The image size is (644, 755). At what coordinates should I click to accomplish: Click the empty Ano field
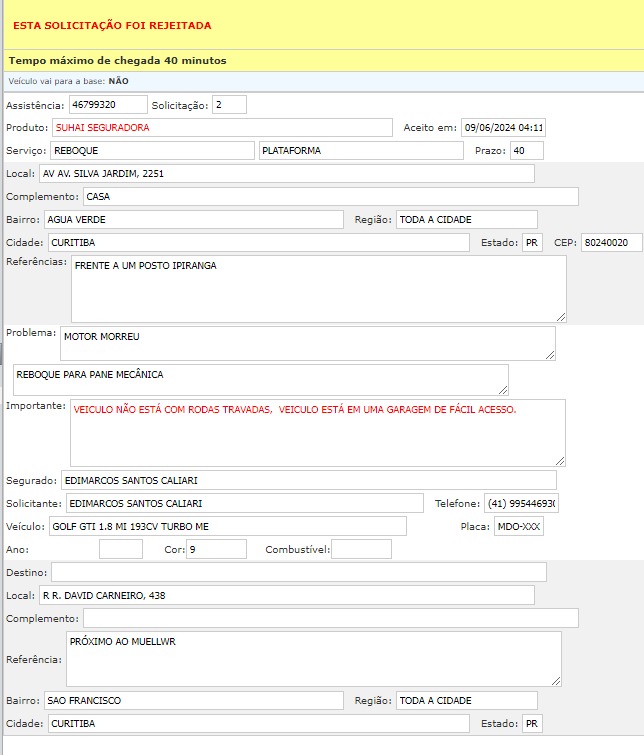[121, 549]
